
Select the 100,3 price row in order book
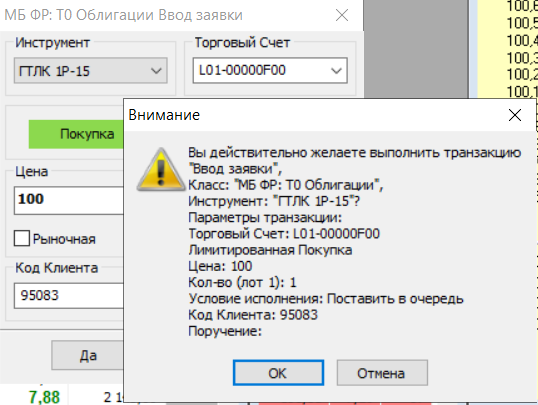[x=522, y=58]
